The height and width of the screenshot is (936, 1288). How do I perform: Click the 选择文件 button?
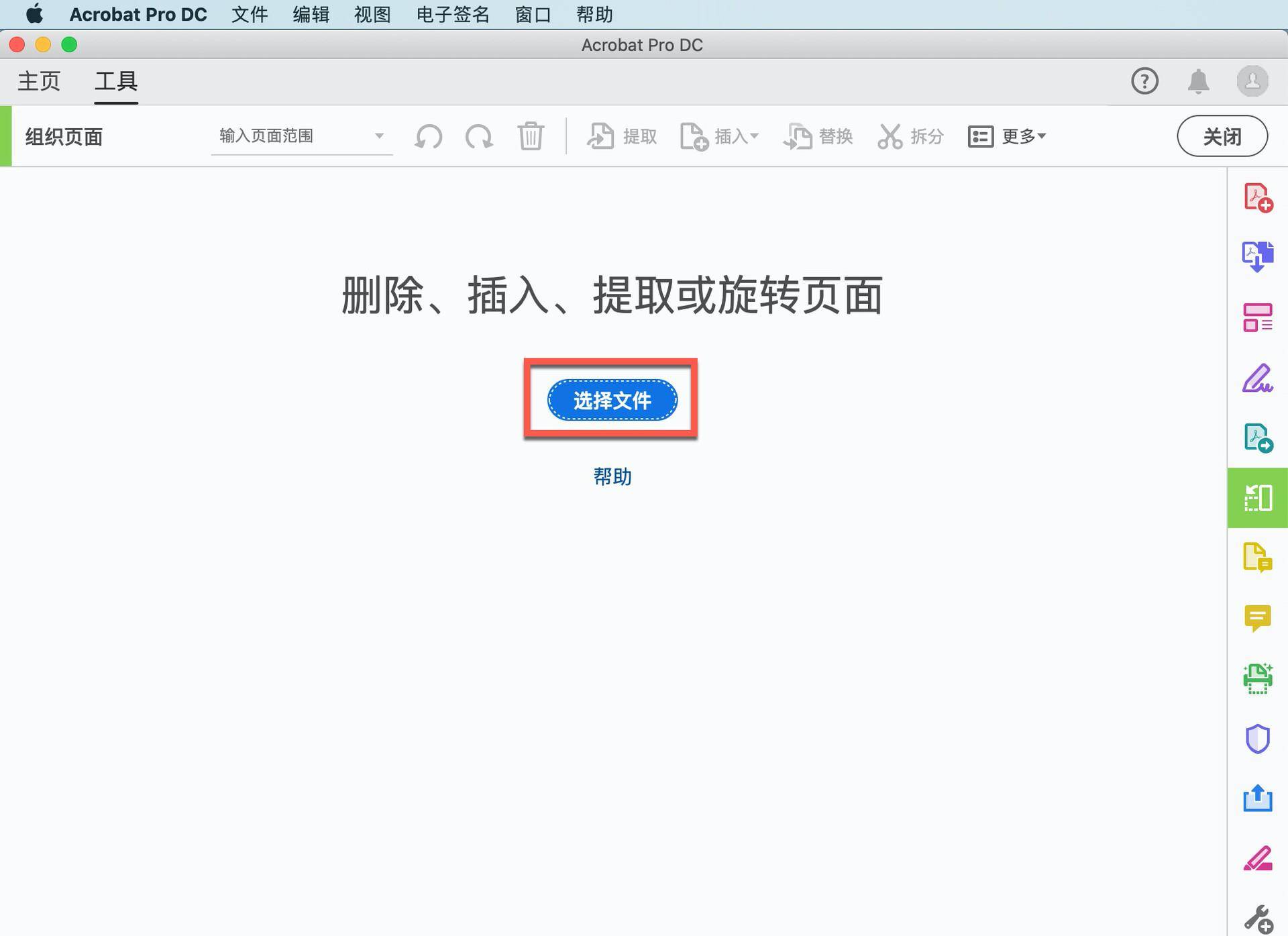tap(611, 400)
